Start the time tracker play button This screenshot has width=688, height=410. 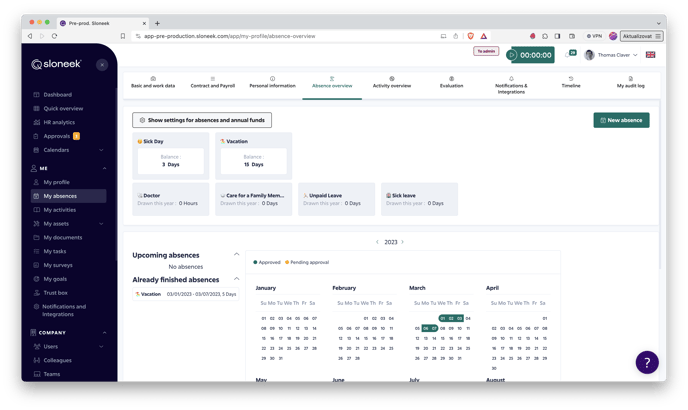512,55
